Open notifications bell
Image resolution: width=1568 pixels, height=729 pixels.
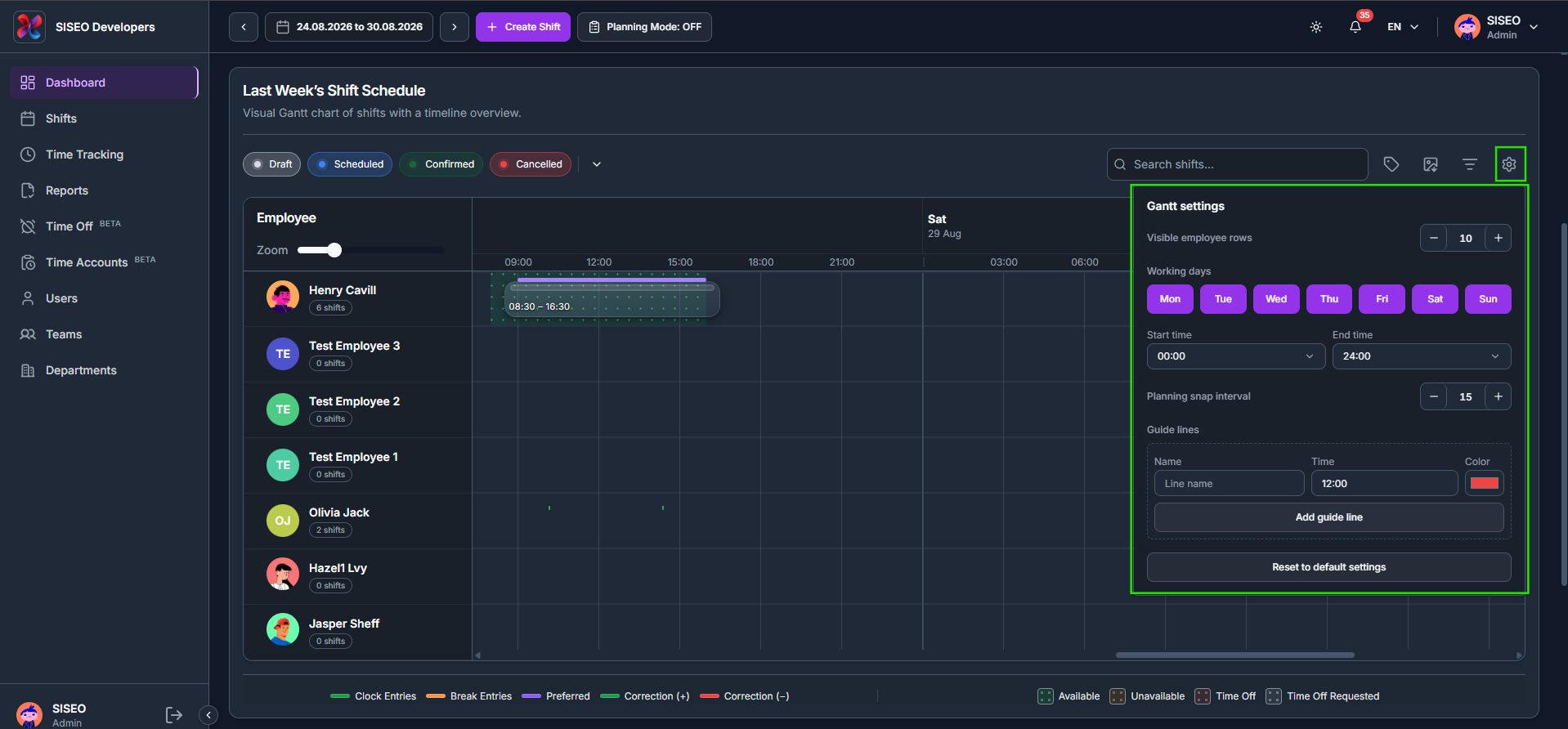(x=1355, y=27)
